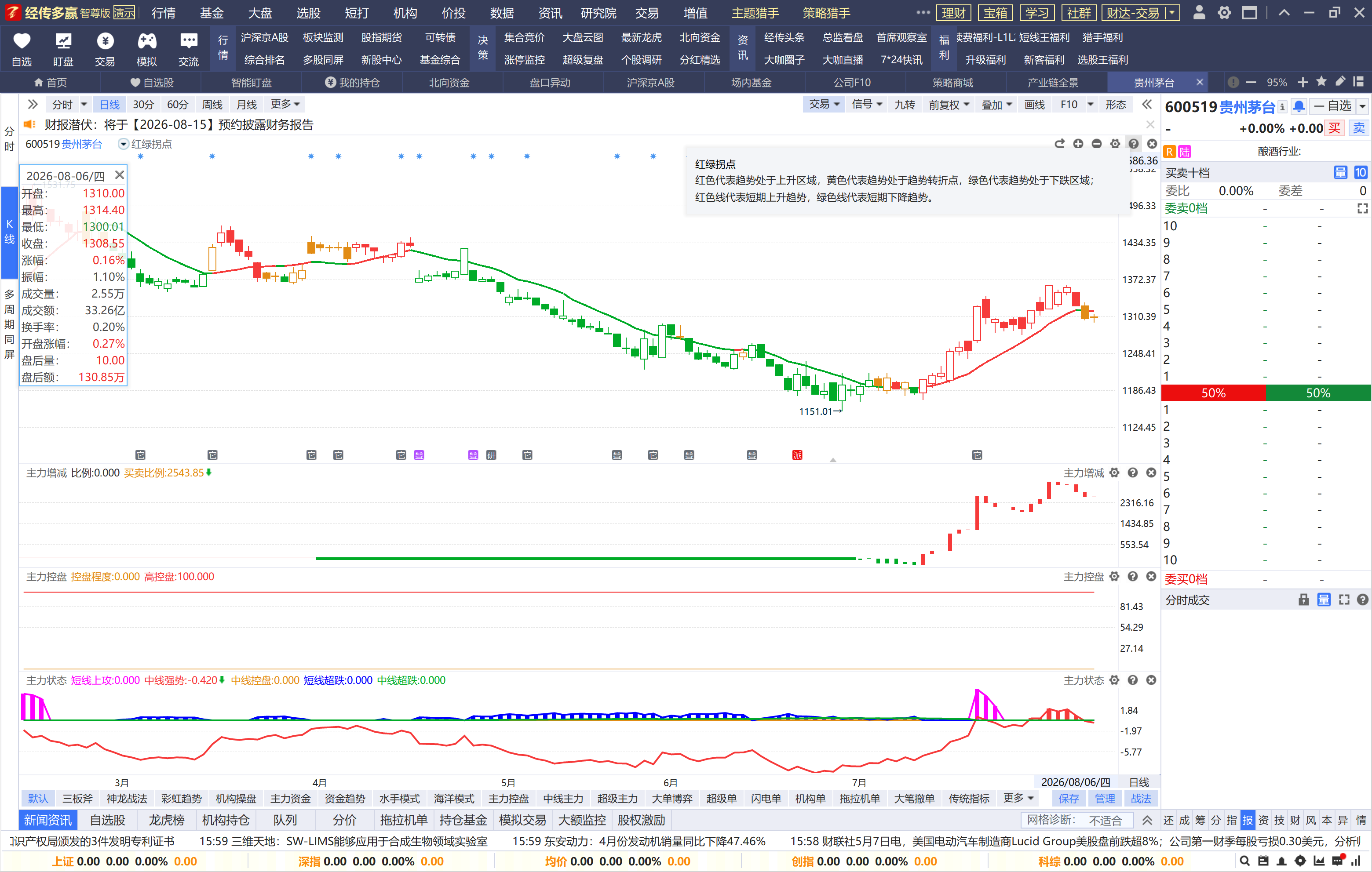The height and width of the screenshot is (872, 1372).
Task: Switch chart period to 日线
Action: 109,104
